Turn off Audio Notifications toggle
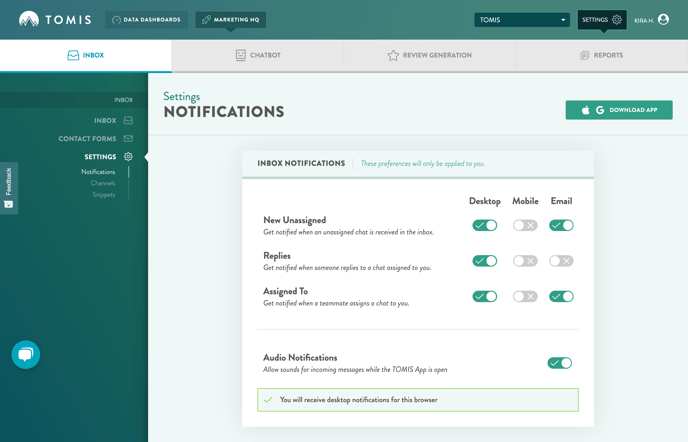688x442 pixels. (559, 363)
